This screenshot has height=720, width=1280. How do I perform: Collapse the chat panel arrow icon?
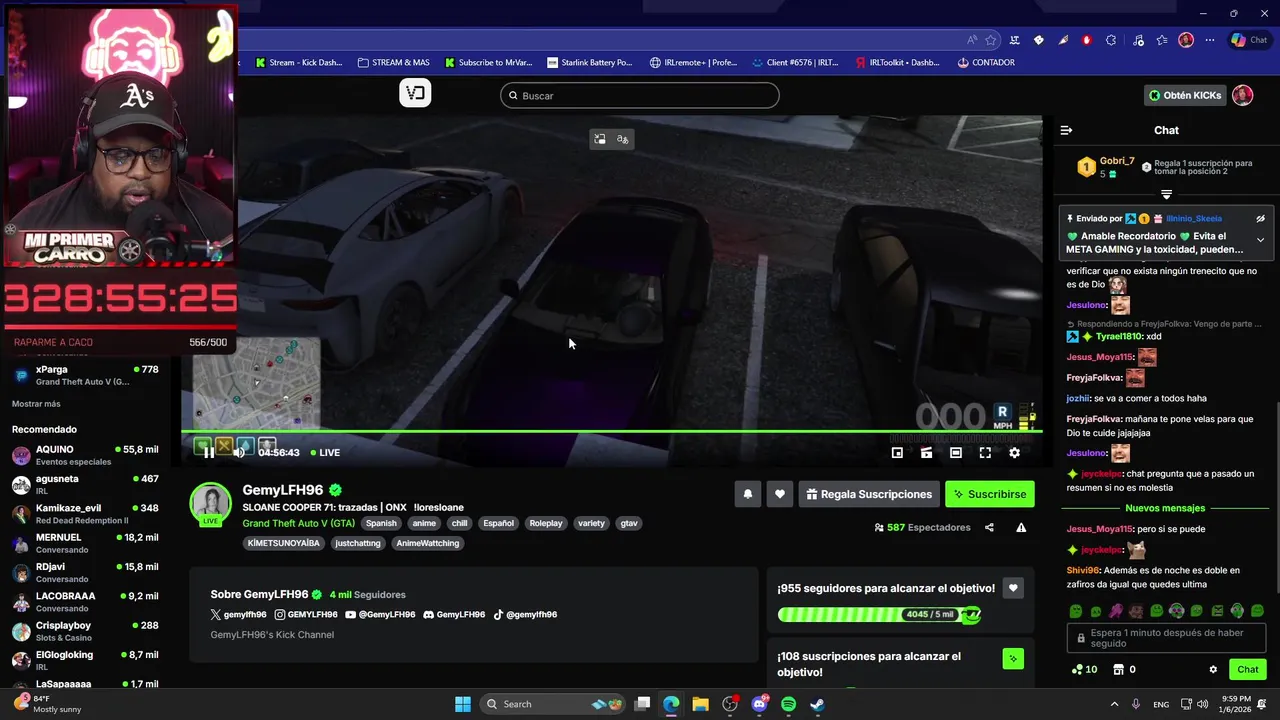pyautogui.click(x=1066, y=130)
